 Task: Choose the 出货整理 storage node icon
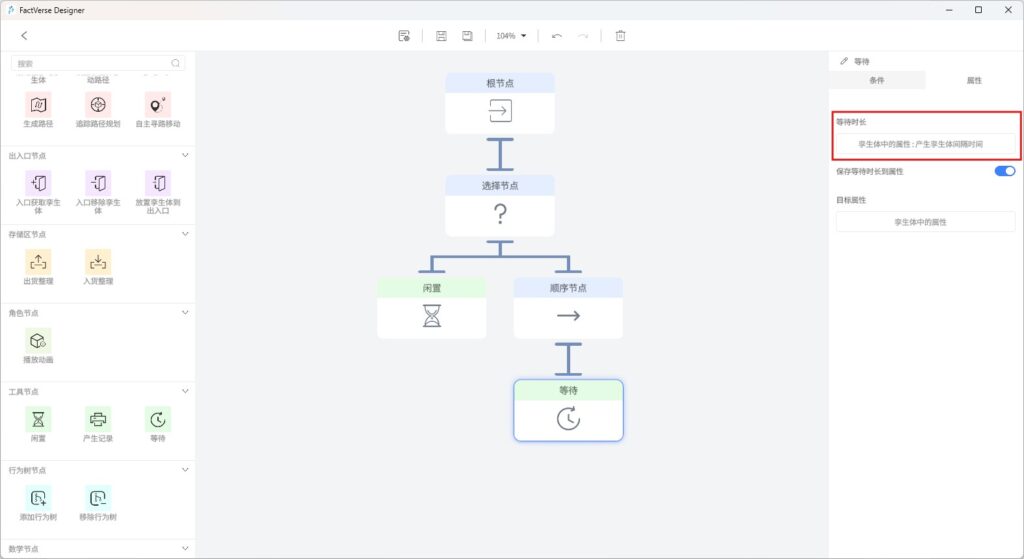tap(38, 262)
